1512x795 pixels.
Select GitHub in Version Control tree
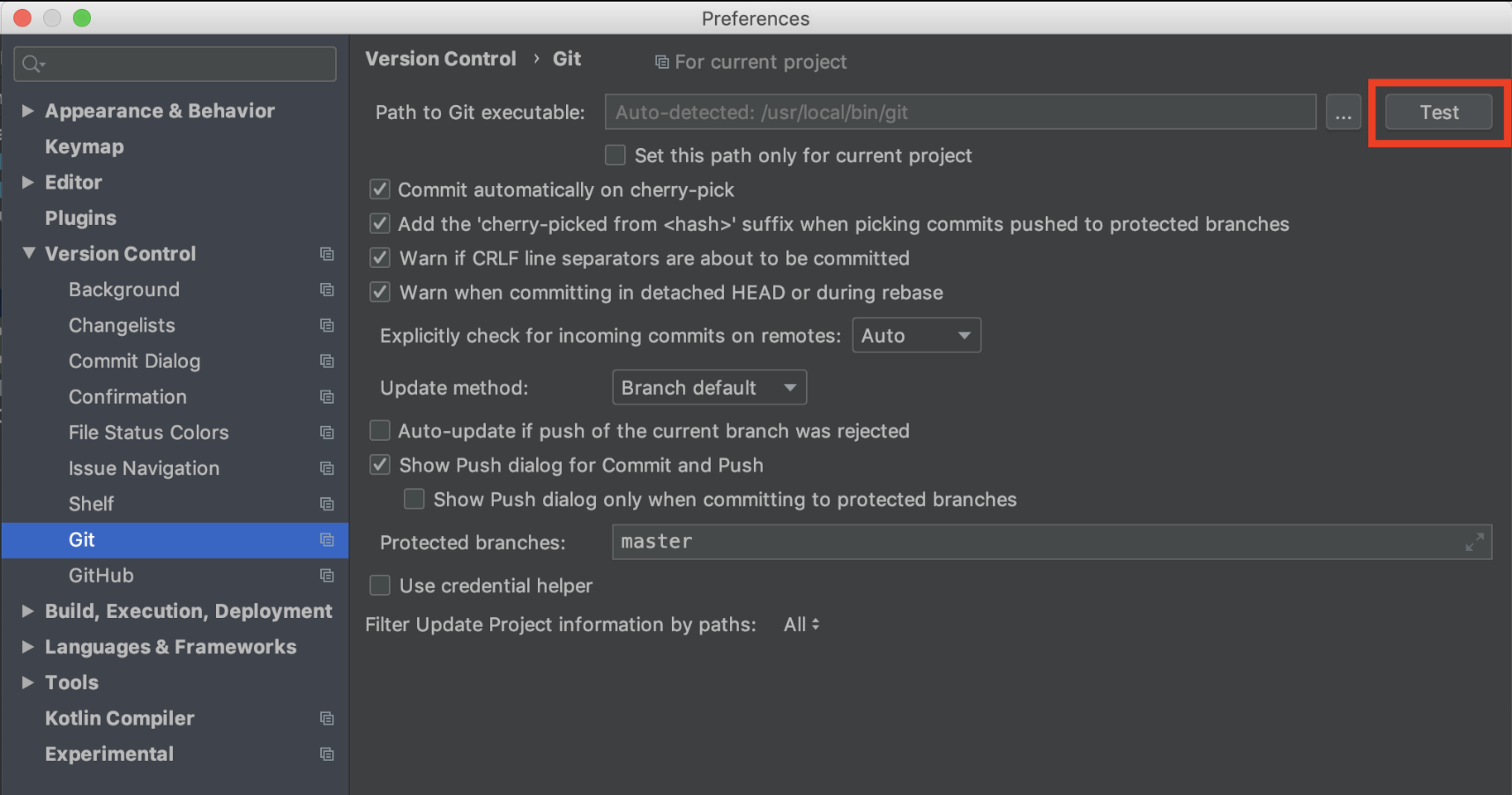101,575
